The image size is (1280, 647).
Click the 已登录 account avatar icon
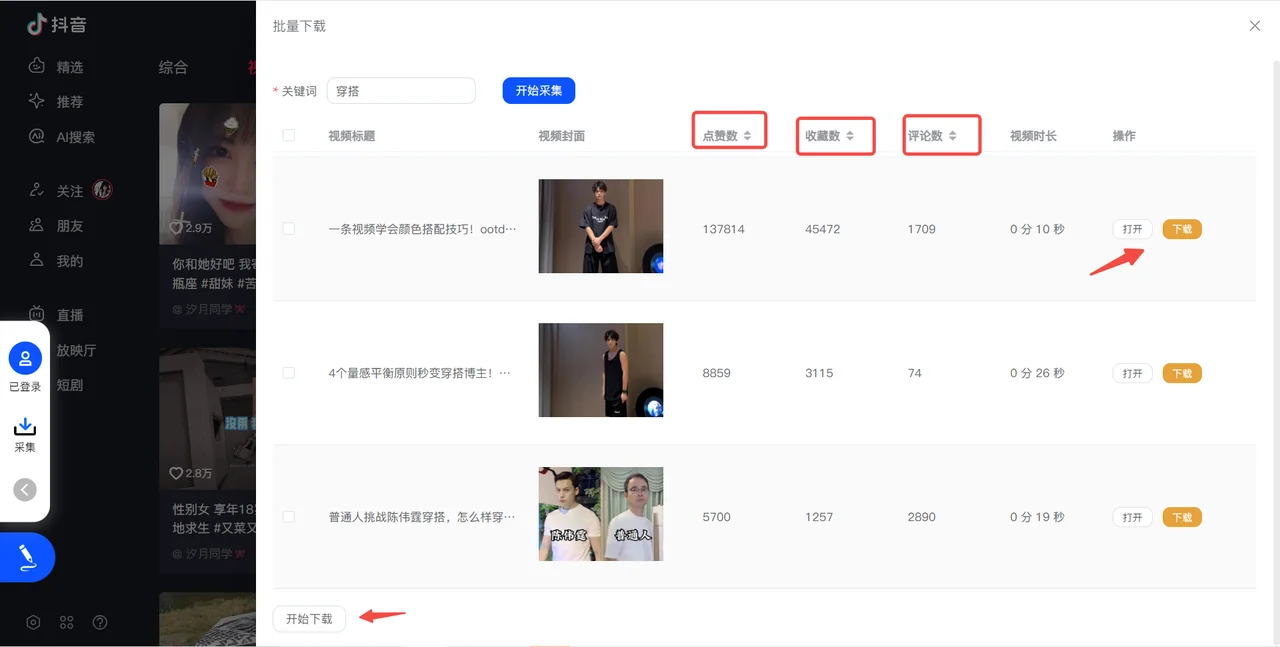(x=25, y=357)
